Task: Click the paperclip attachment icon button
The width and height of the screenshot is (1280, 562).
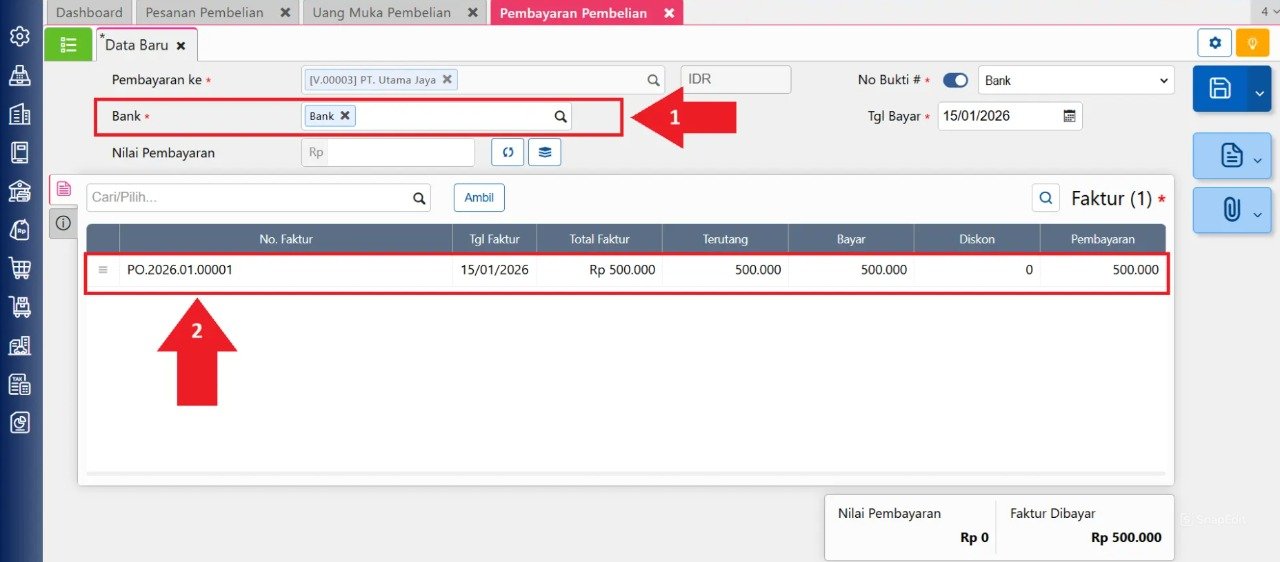Action: pyautogui.click(x=1232, y=210)
